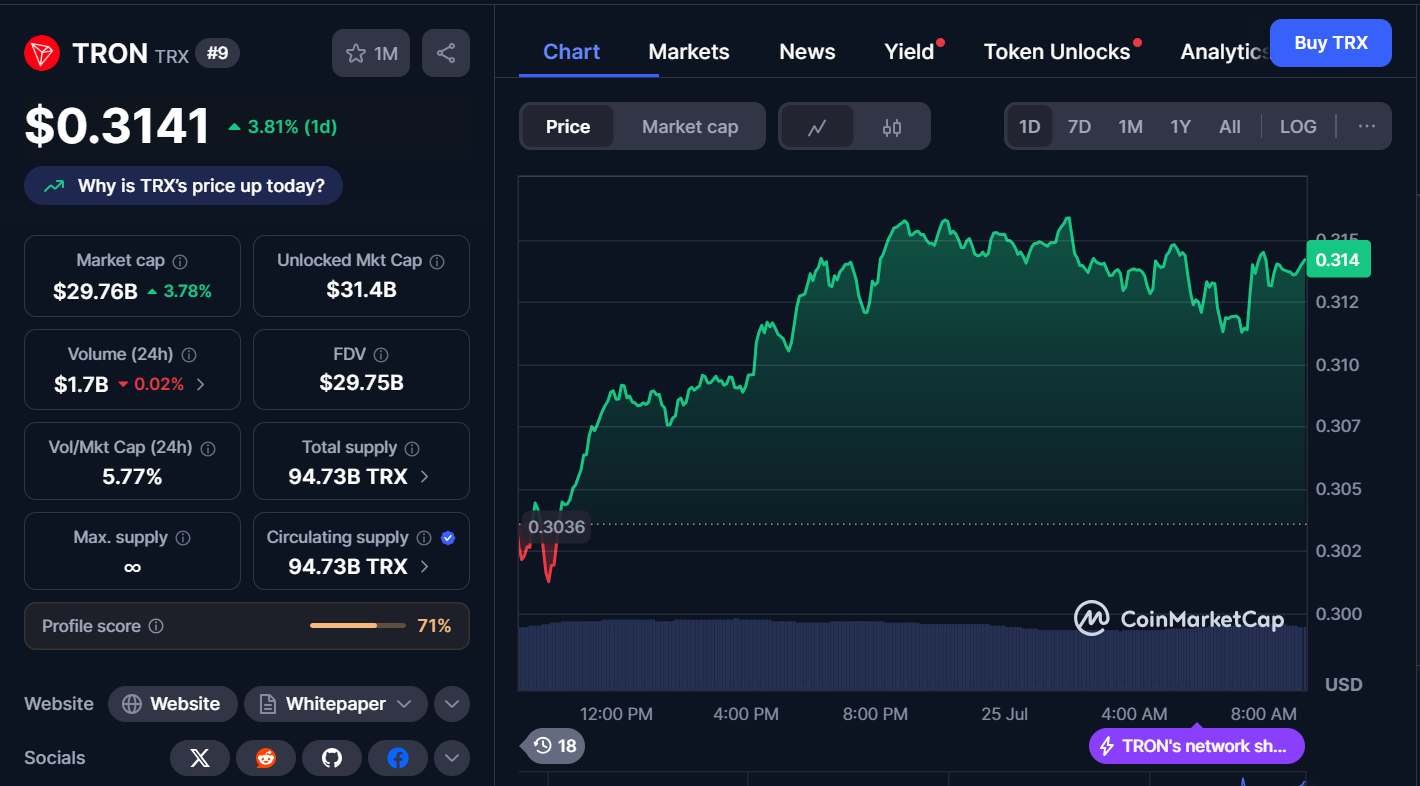Click Profile score info icon

156,626
